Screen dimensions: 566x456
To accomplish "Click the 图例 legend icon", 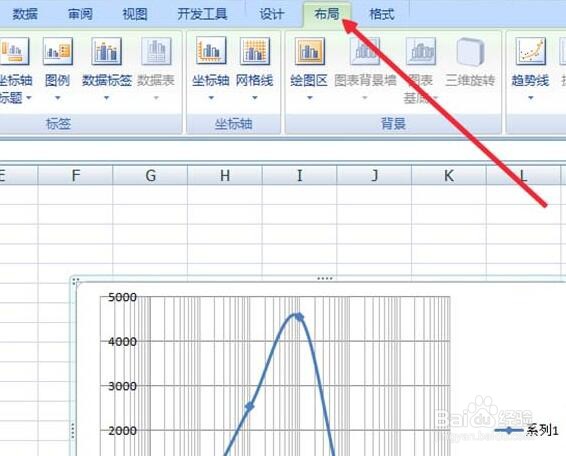I will coord(57,52).
